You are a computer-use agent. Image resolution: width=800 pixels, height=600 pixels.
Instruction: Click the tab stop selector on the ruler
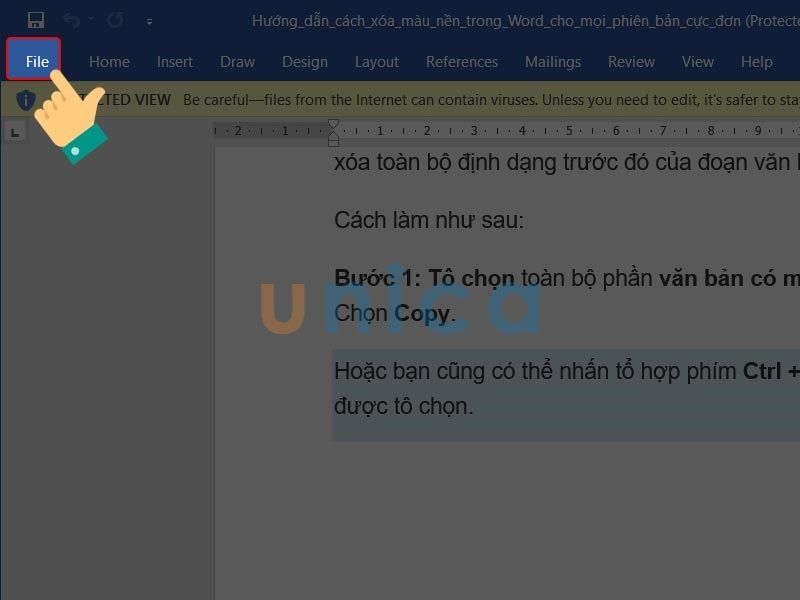[x=15, y=131]
